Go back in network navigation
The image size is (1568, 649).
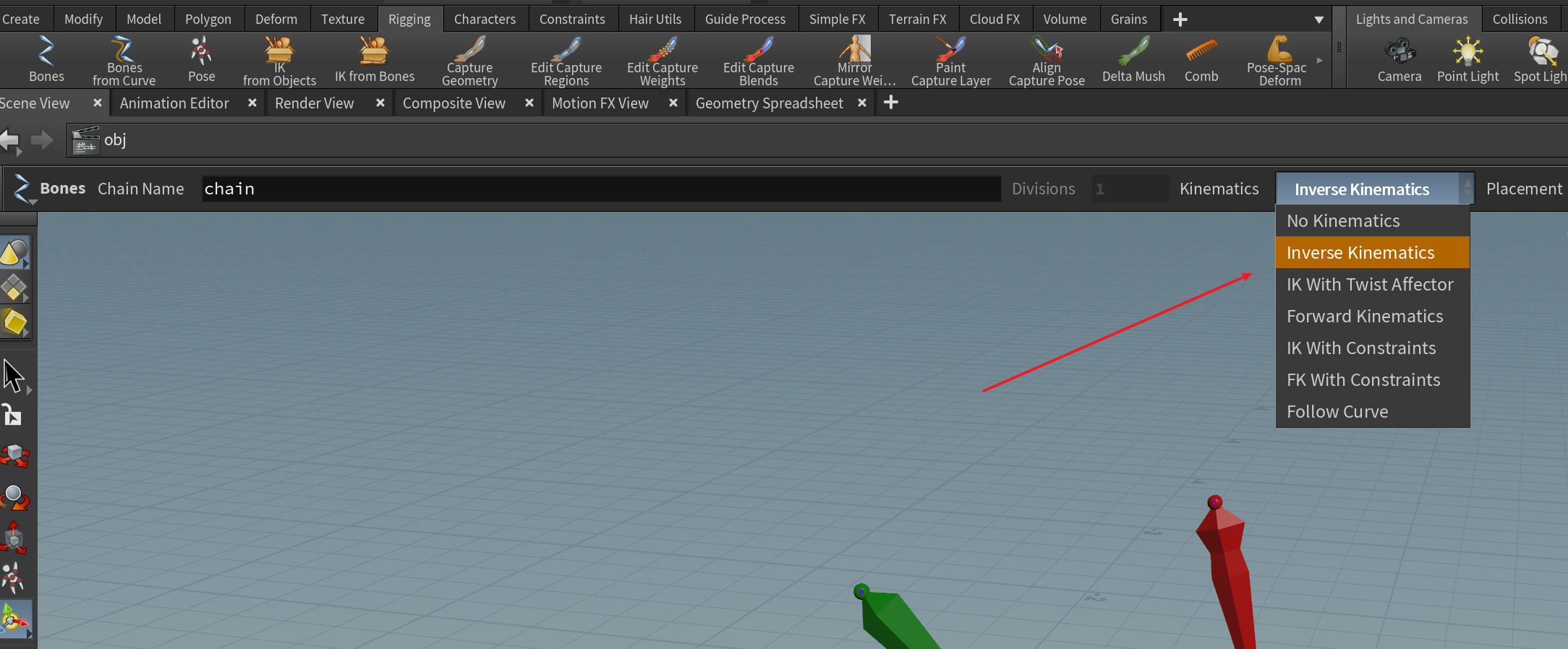point(10,140)
